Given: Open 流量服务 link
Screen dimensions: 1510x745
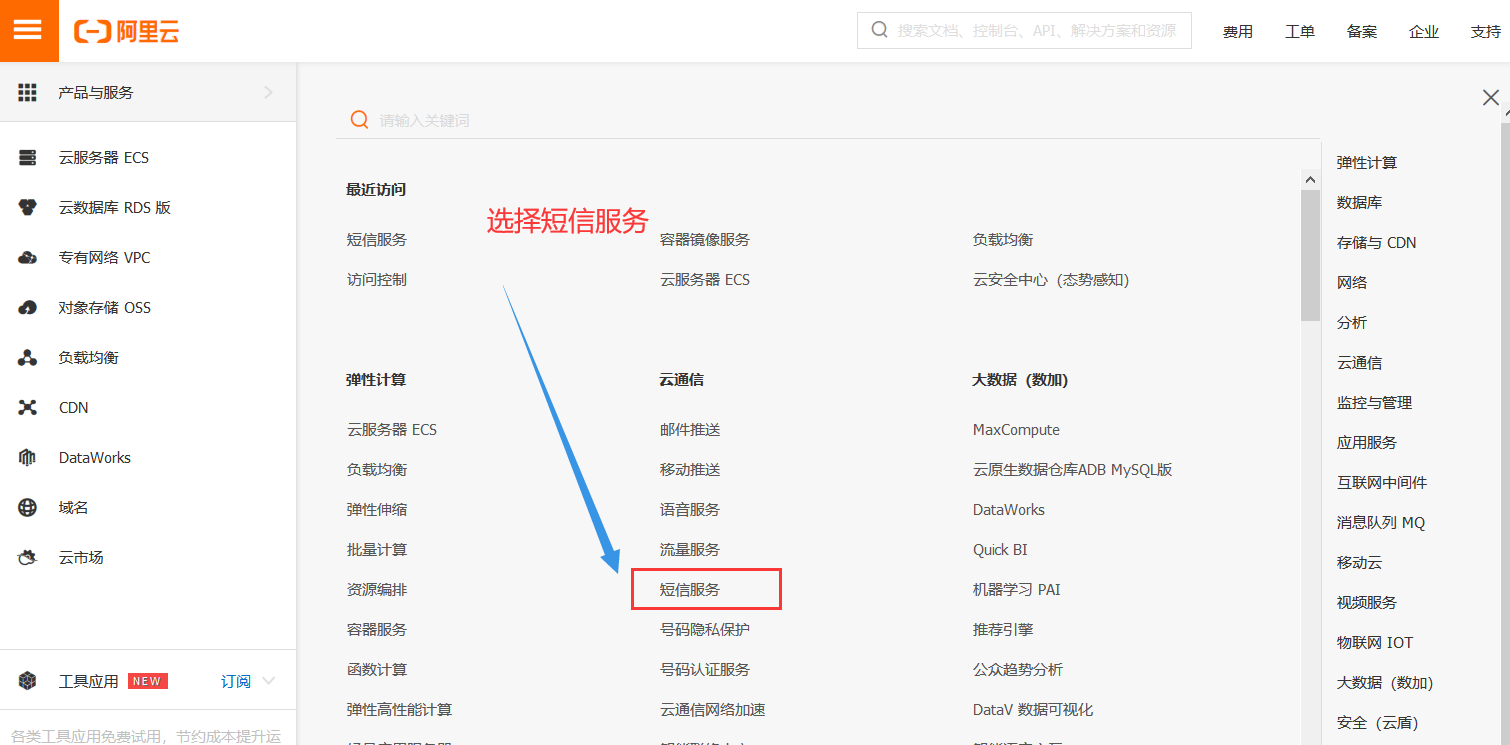Looking at the screenshot, I should (690, 549).
